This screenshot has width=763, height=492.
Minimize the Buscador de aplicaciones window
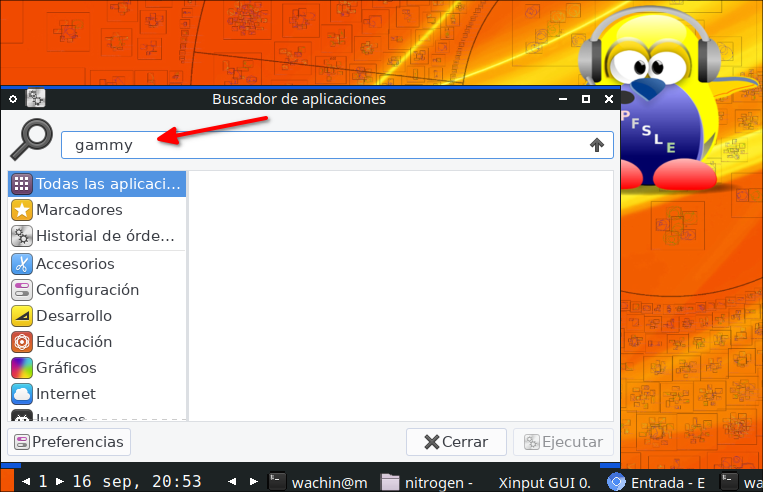pyautogui.click(x=563, y=99)
